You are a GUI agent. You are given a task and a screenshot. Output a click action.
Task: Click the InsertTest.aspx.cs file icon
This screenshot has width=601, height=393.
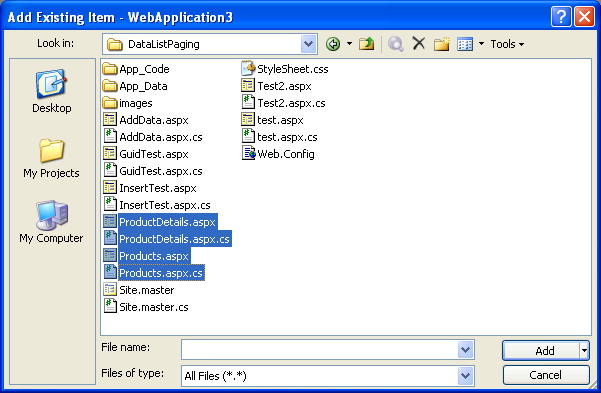click(x=110, y=204)
